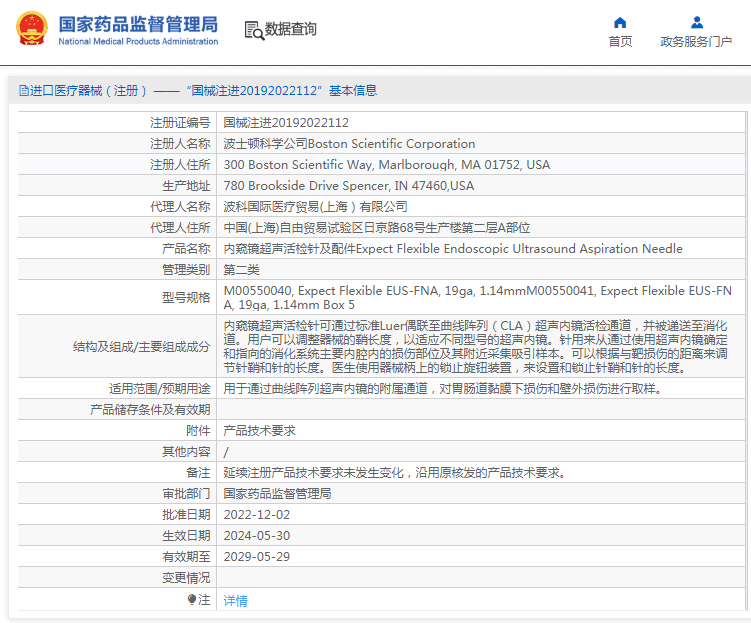751x623 pixels.
Task: Click the 生产地址 row label
Action: pos(186,186)
